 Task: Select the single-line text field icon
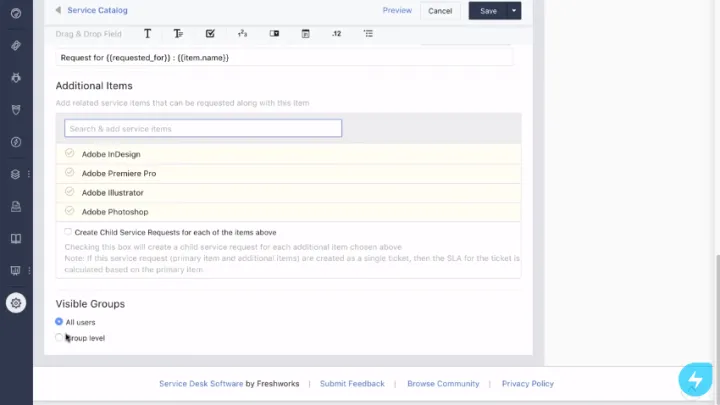[148, 34]
